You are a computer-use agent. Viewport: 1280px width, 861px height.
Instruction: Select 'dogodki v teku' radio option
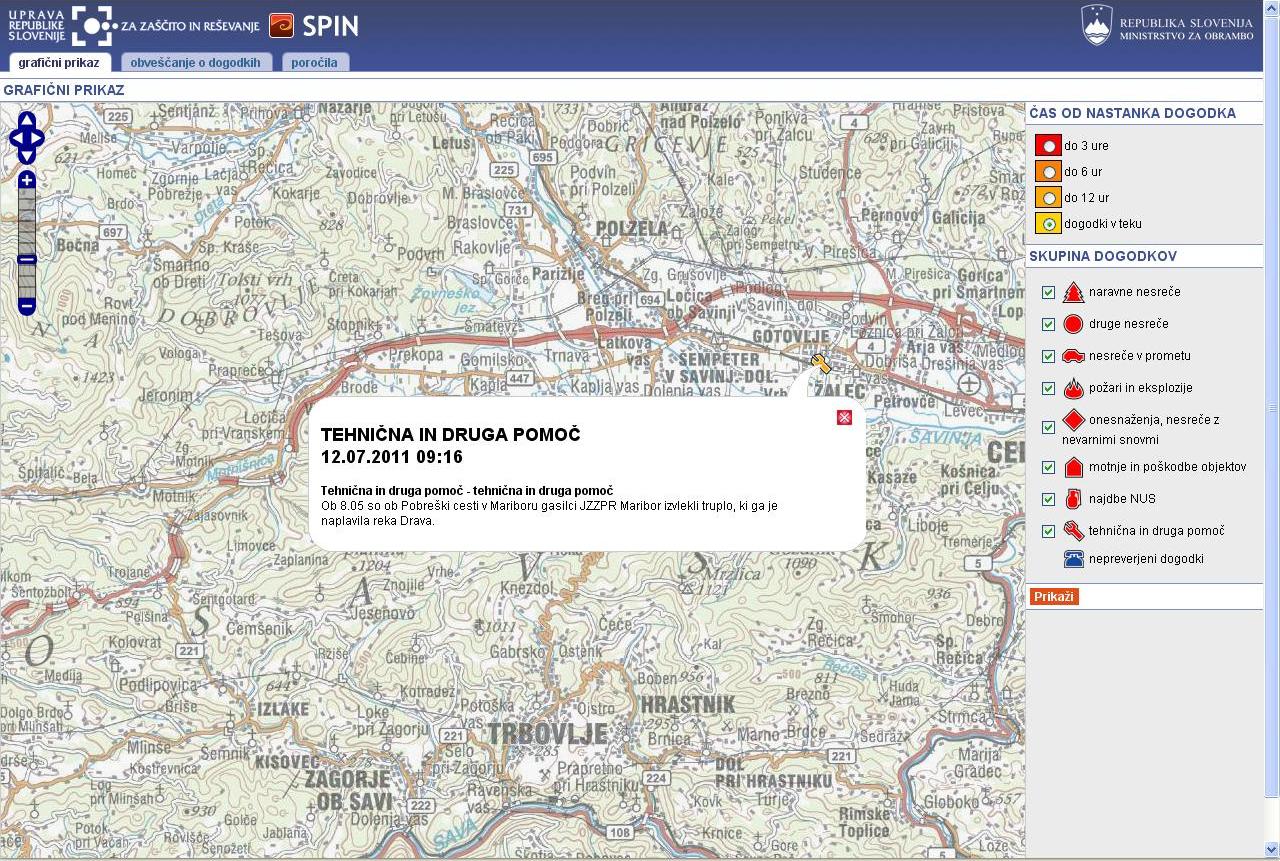[1048, 224]
